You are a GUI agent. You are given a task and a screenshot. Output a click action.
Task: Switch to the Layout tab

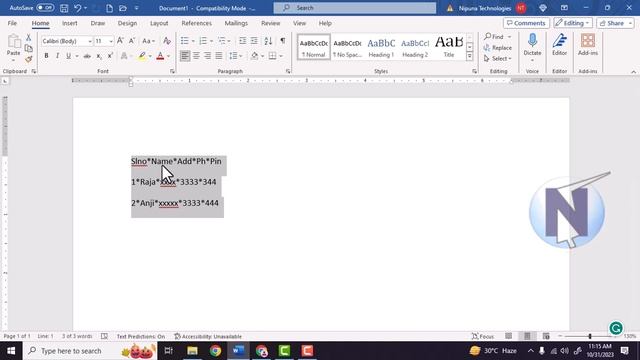(159, 23)
